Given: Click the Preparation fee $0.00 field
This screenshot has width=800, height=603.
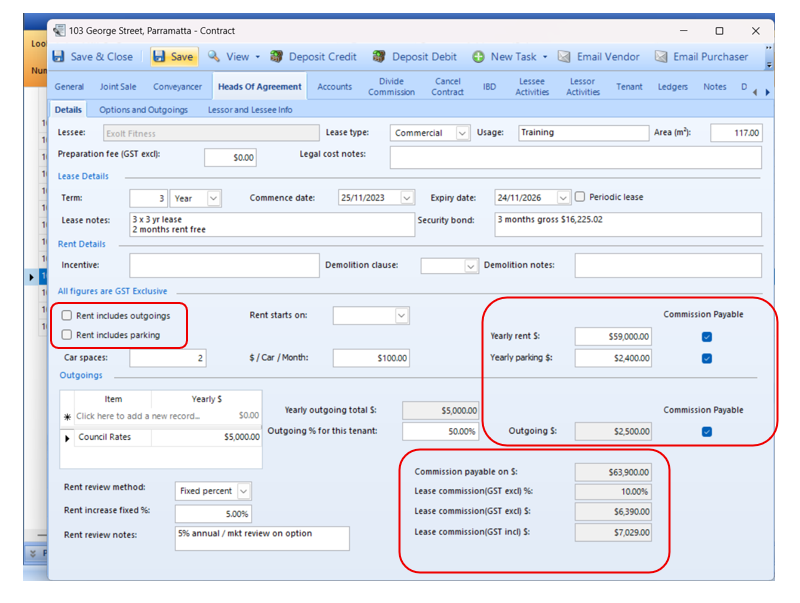Looking at the screenshot, I should [230, 158].
